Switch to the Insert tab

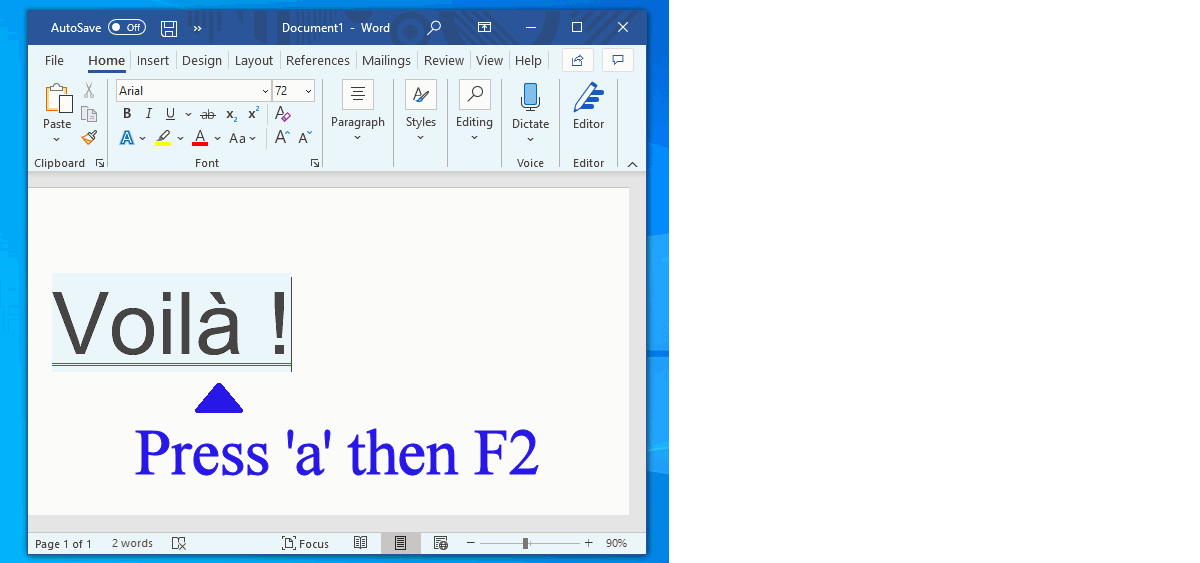[153, 61]
